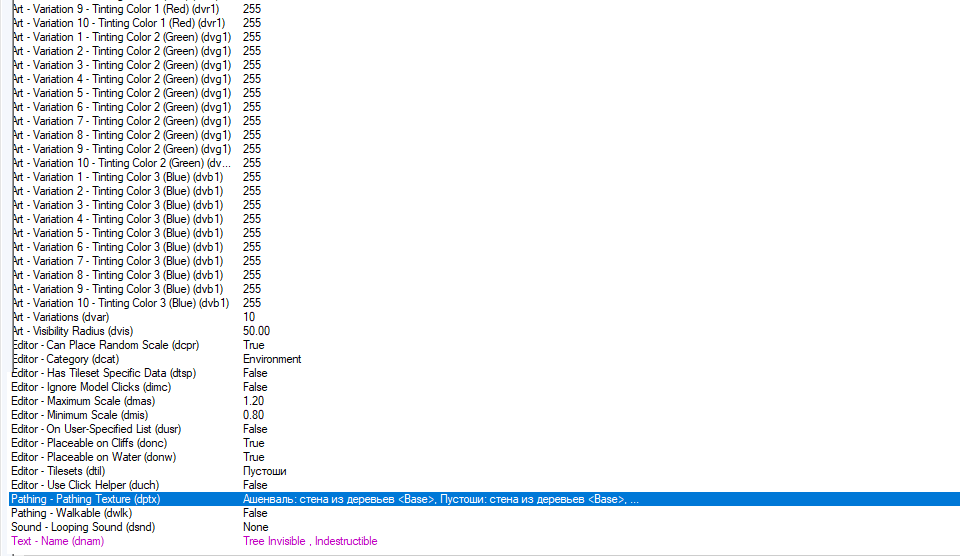960x556 pixels.
Task: Select the Editor - Use Click Helper (duch) row
Action: point(484,485)
